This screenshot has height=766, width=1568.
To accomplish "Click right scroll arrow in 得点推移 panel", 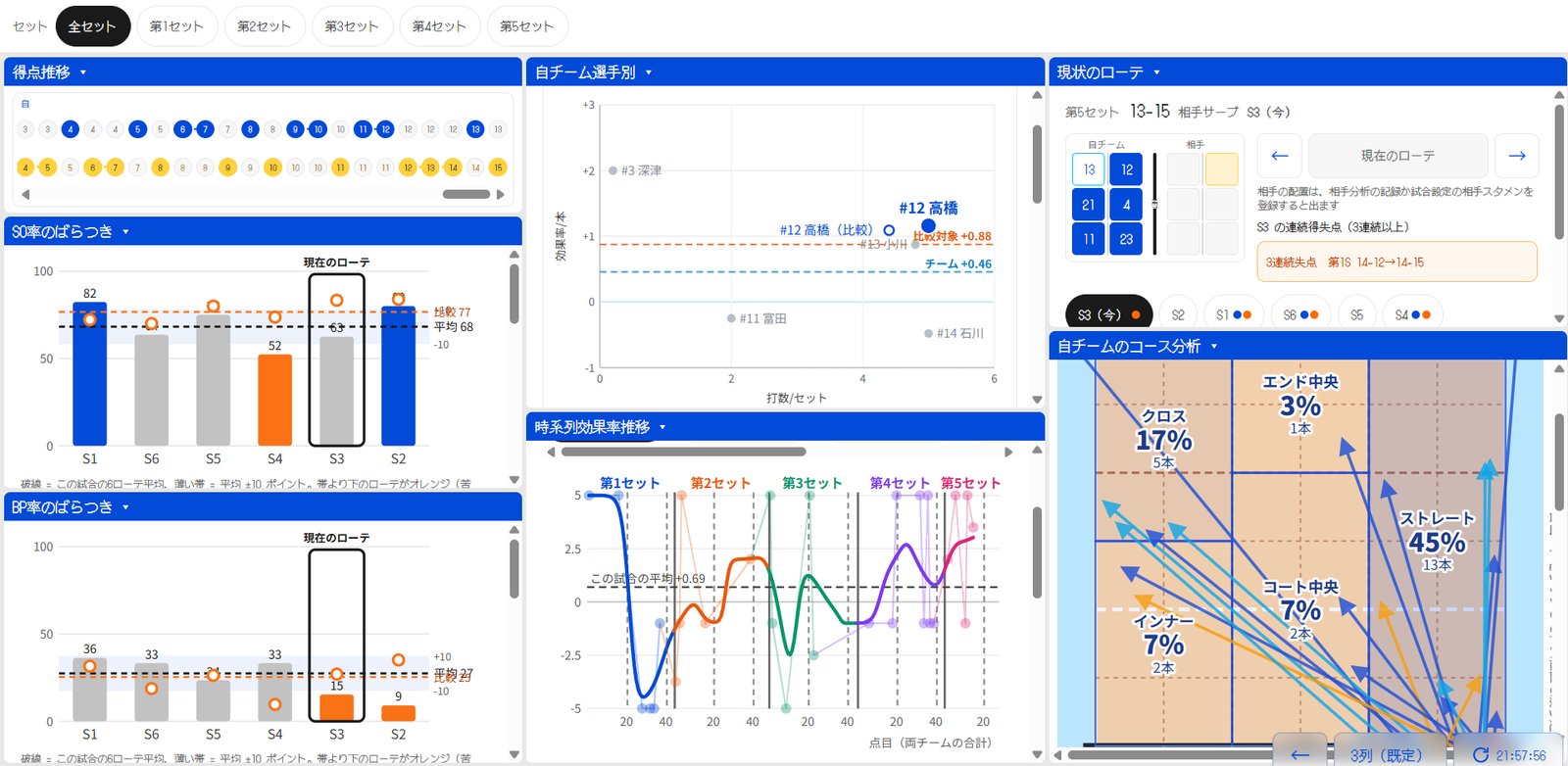I will click(x=500, y=194).
